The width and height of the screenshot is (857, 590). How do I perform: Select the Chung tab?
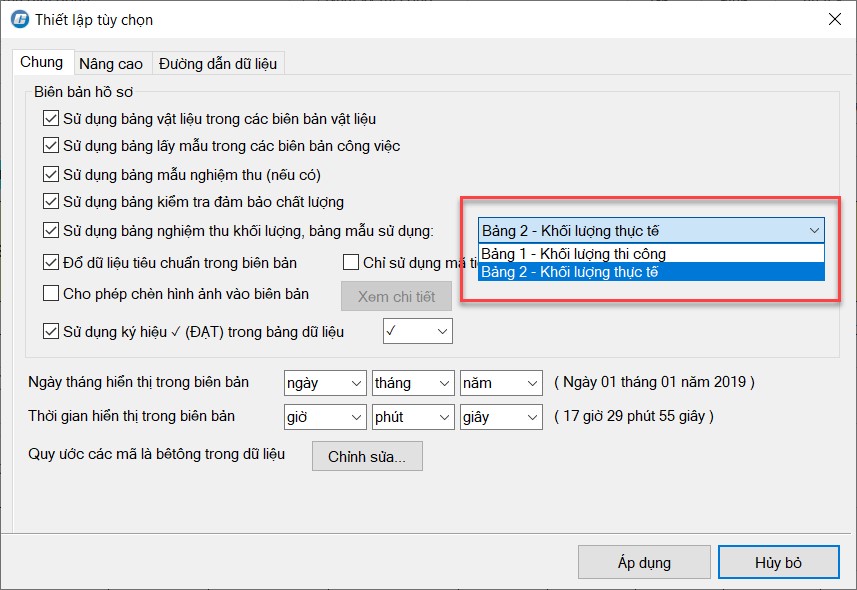click(x=42, y=62)
